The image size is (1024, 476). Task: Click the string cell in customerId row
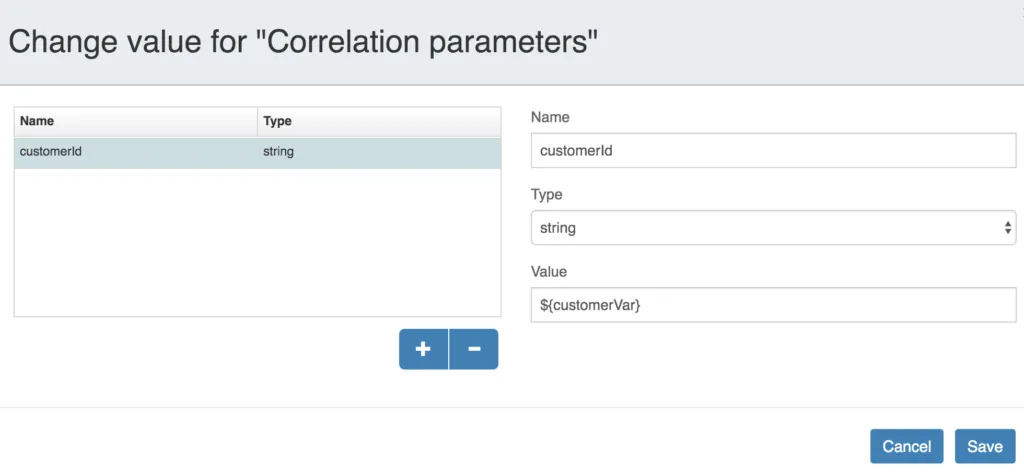[x=278, y=152]
